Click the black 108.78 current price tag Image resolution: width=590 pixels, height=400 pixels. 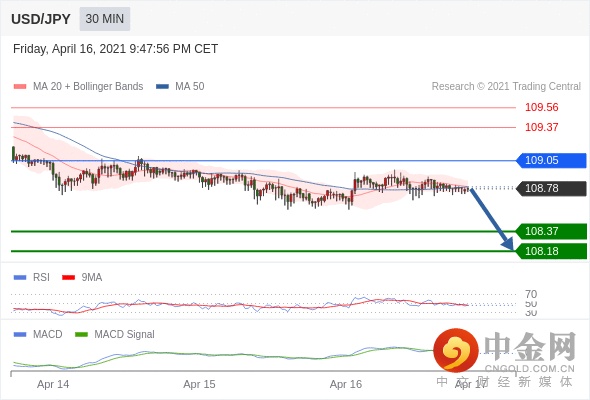point(551,188)
